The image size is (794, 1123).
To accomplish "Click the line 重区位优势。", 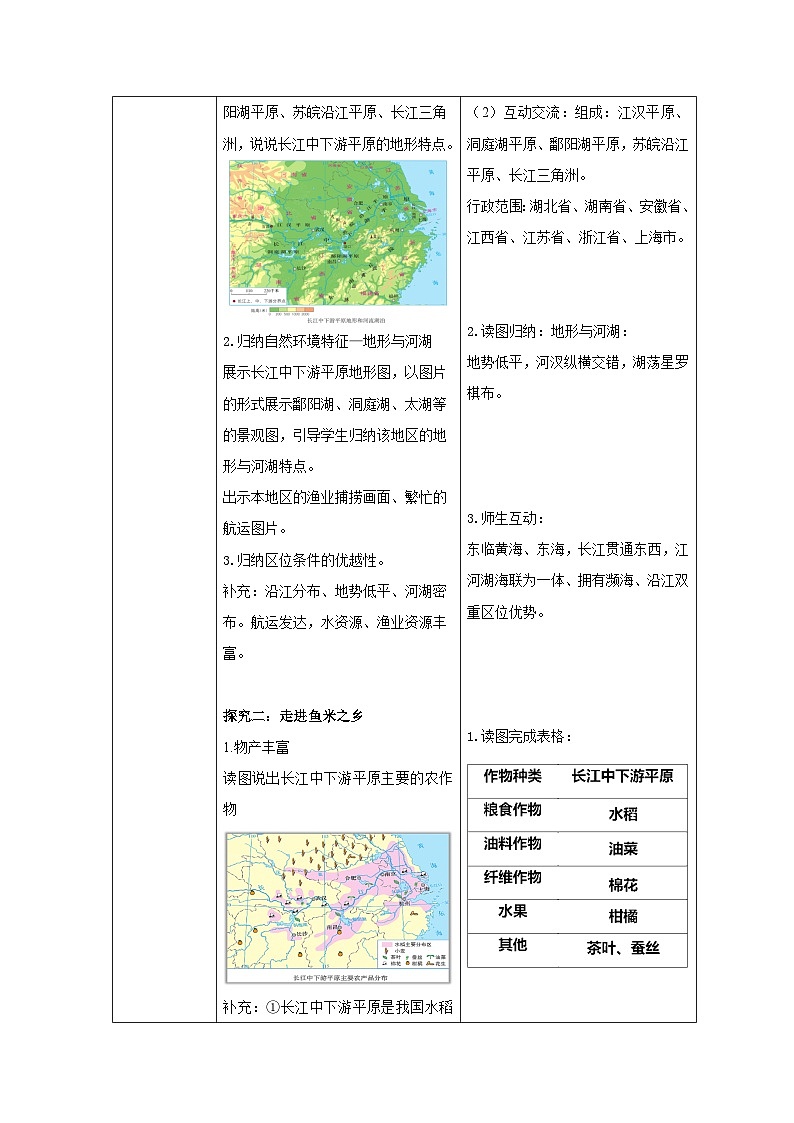I will coord(506,612).
